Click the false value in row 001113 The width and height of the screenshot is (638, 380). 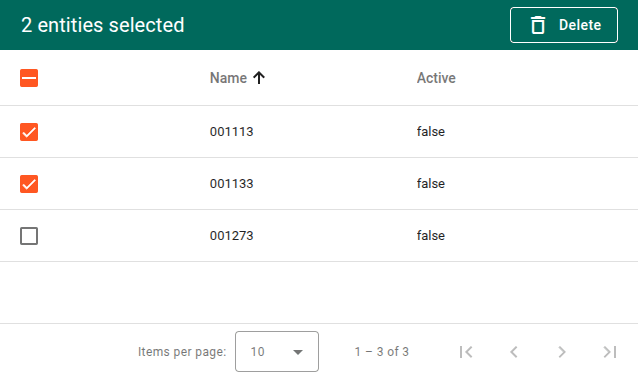coord(430,132)
